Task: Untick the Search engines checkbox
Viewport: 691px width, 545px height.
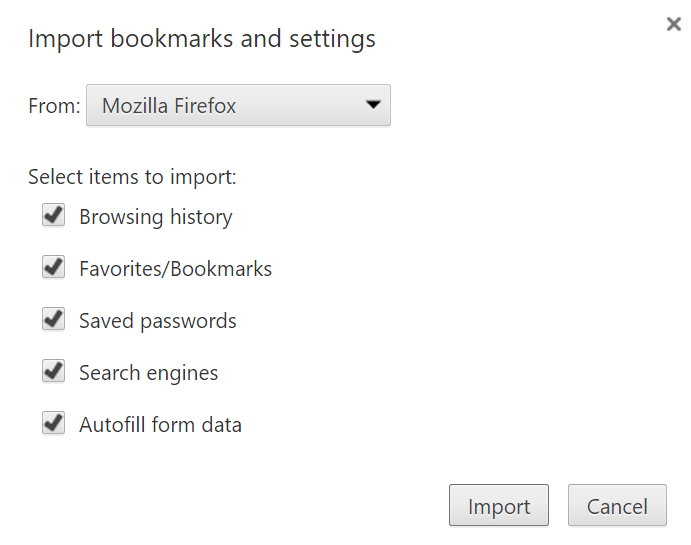Action: [x=53, y=372]
